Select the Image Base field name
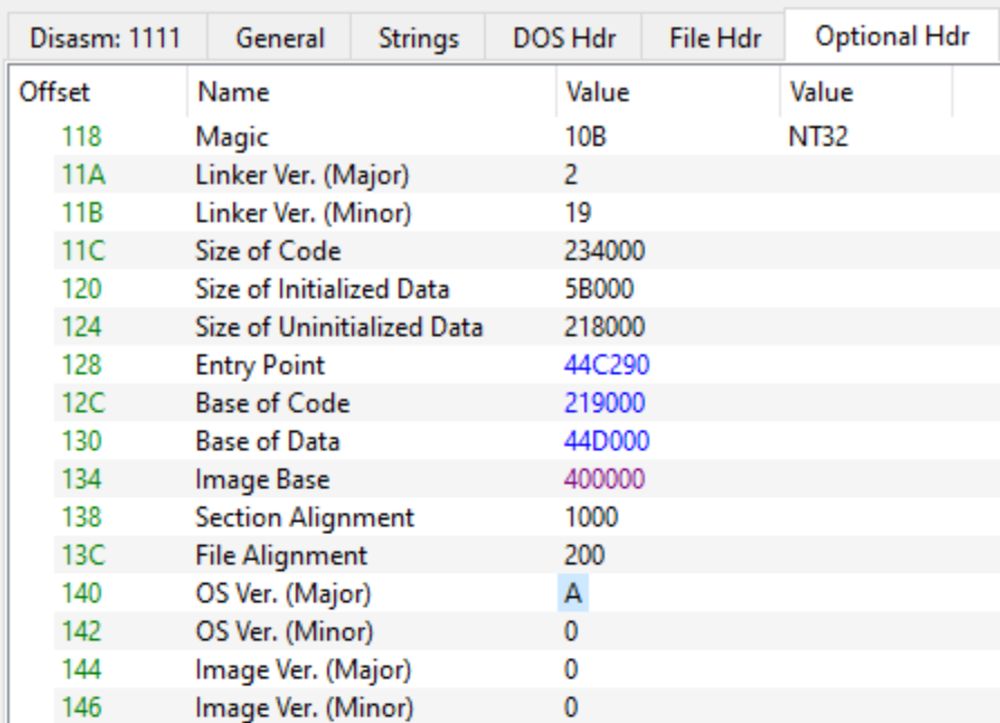Image resolution: width=1000 pixels, height=723 pixels. [x=263, y=480]
